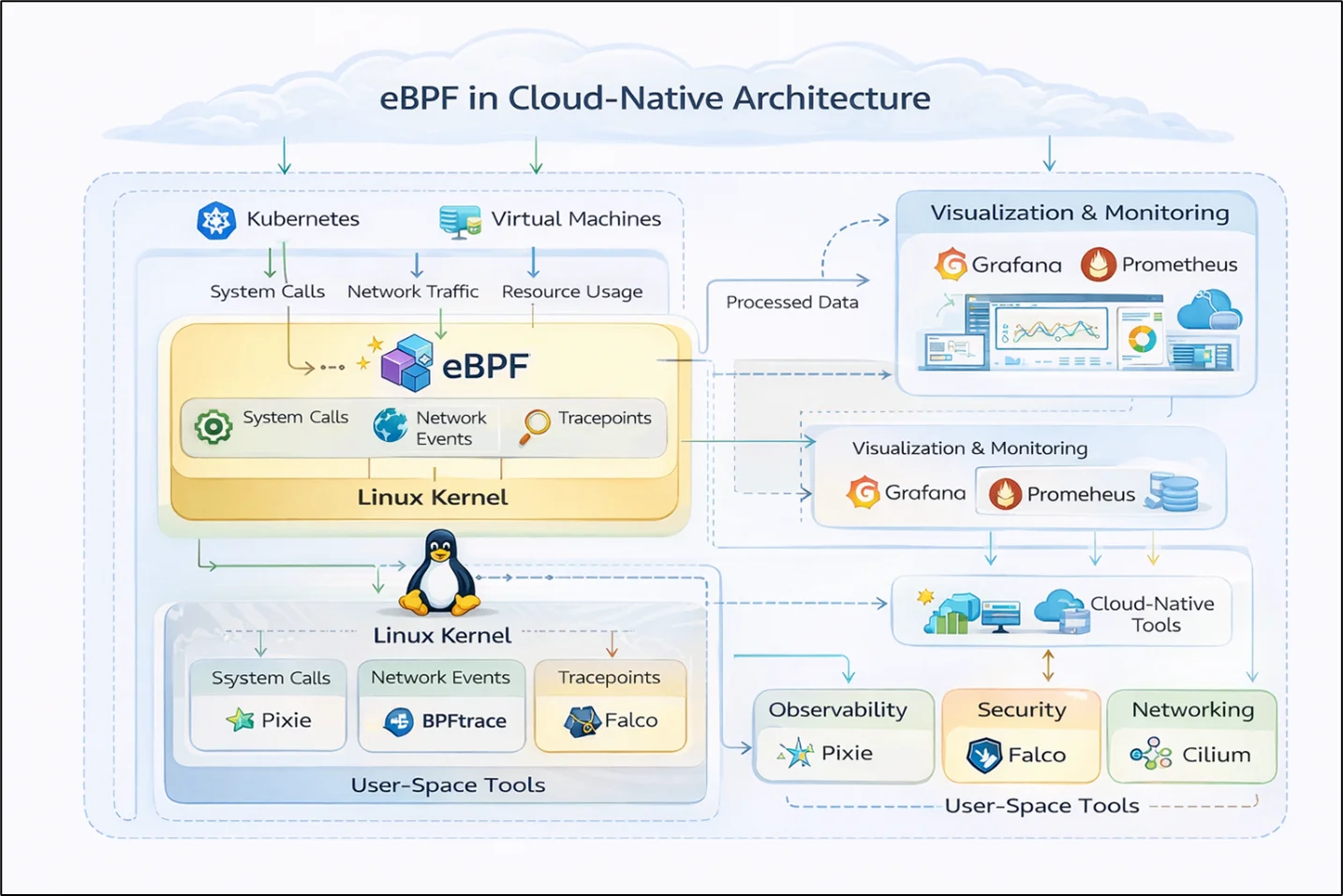
Task: Click the database stack icon beside Promeheus
Action: coord(1174,492)
